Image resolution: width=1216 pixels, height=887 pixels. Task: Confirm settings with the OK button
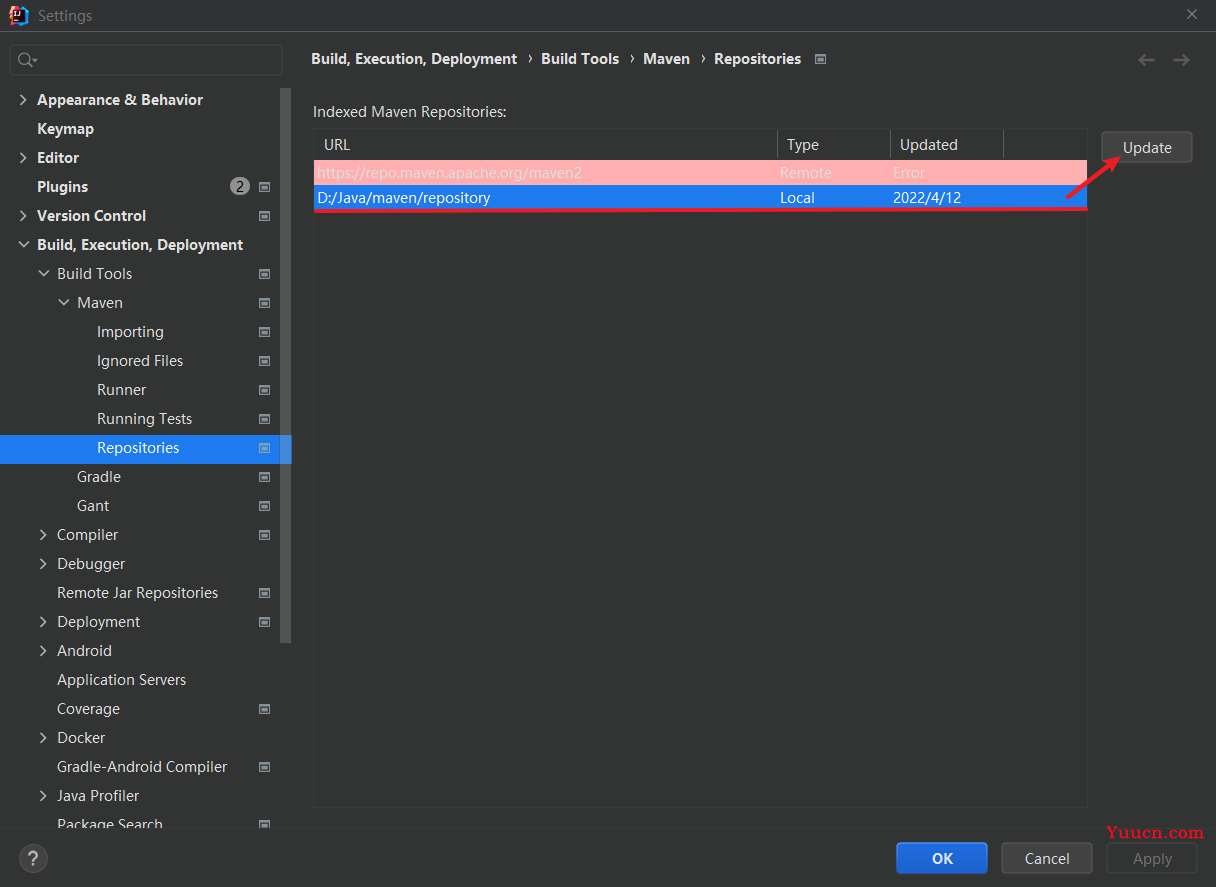click(942, 858)
